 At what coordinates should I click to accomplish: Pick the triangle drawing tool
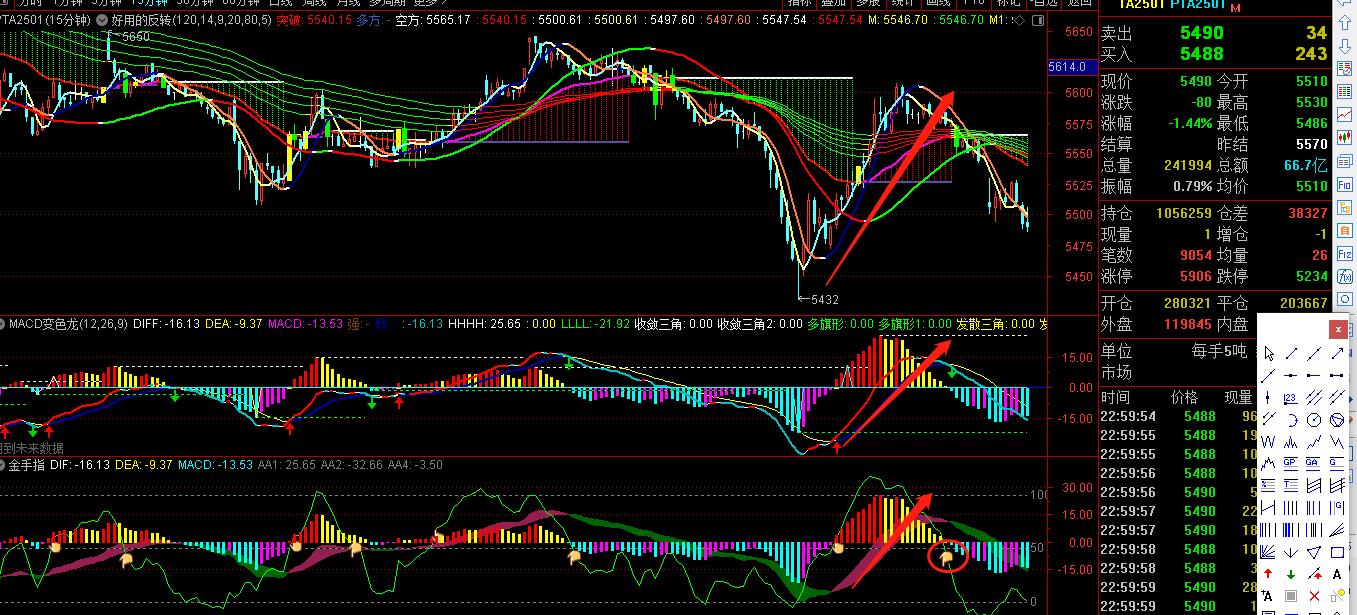point(1314,551)
